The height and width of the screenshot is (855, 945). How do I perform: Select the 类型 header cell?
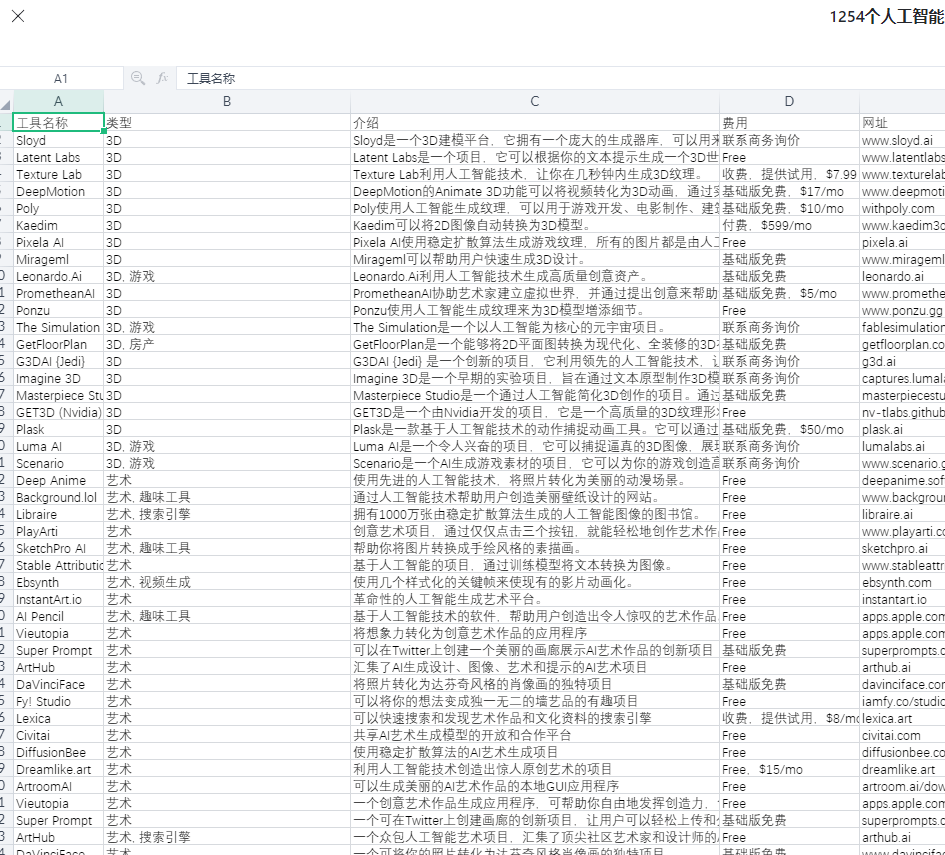pyautogui.click(x=227, y=123)
